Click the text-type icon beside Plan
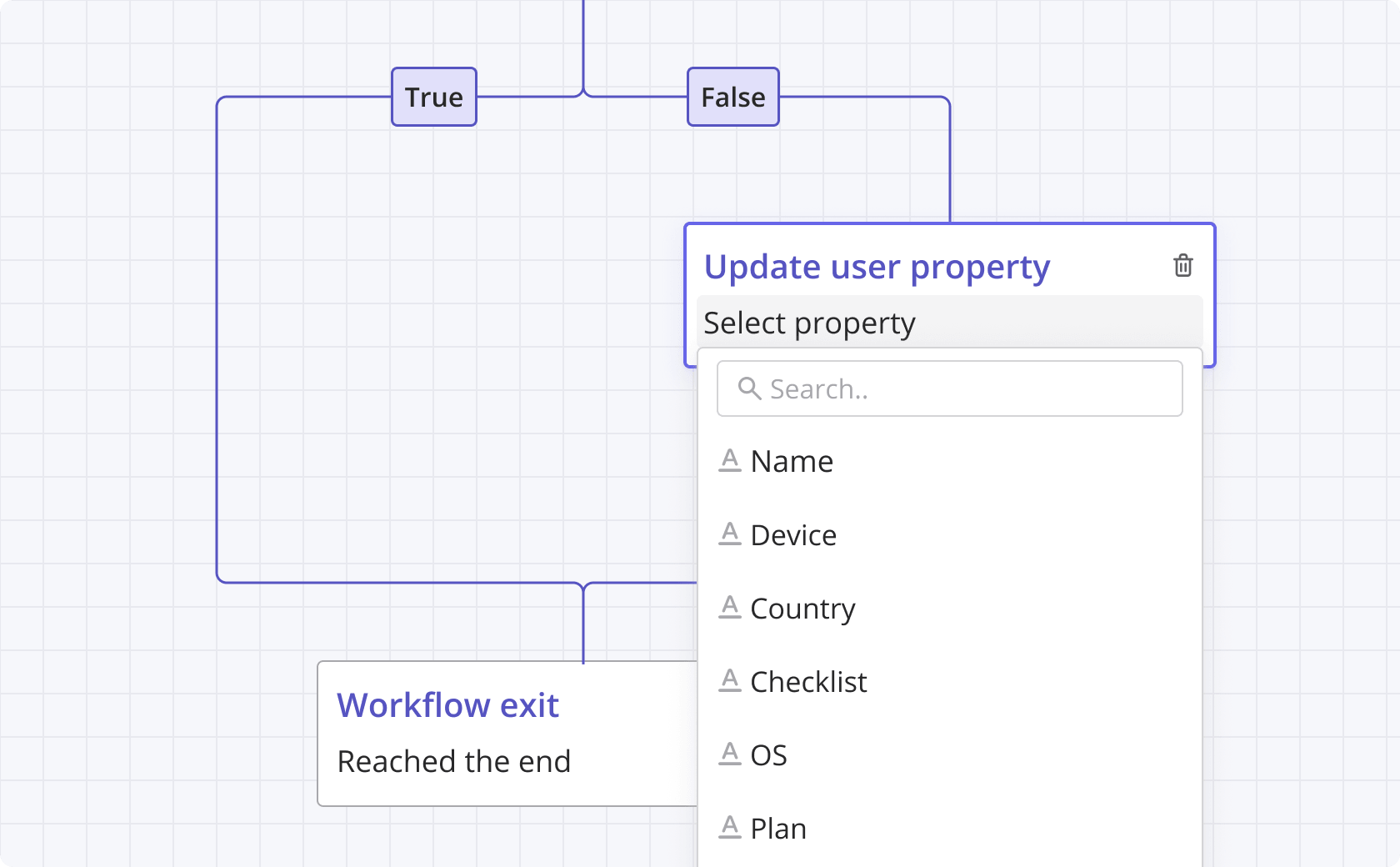 click(x=730, y=828)
